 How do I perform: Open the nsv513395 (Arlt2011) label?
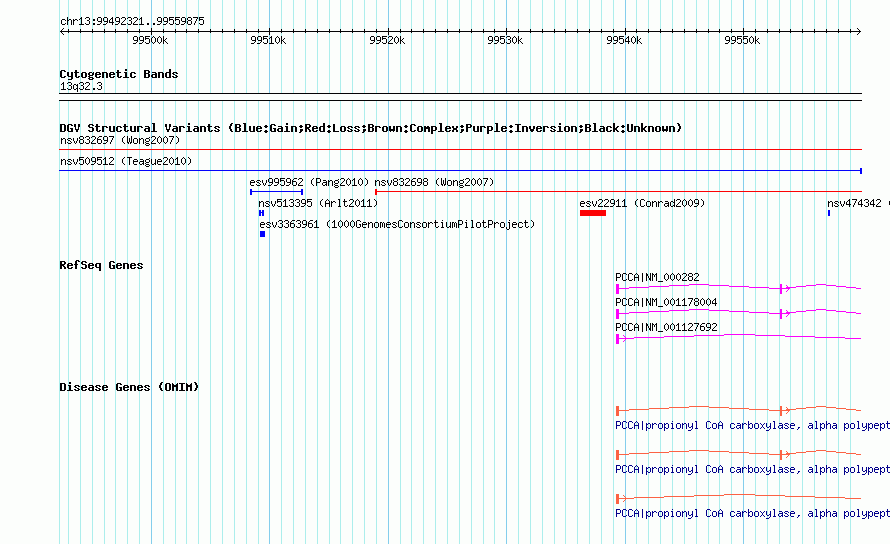tap(318, 203)
